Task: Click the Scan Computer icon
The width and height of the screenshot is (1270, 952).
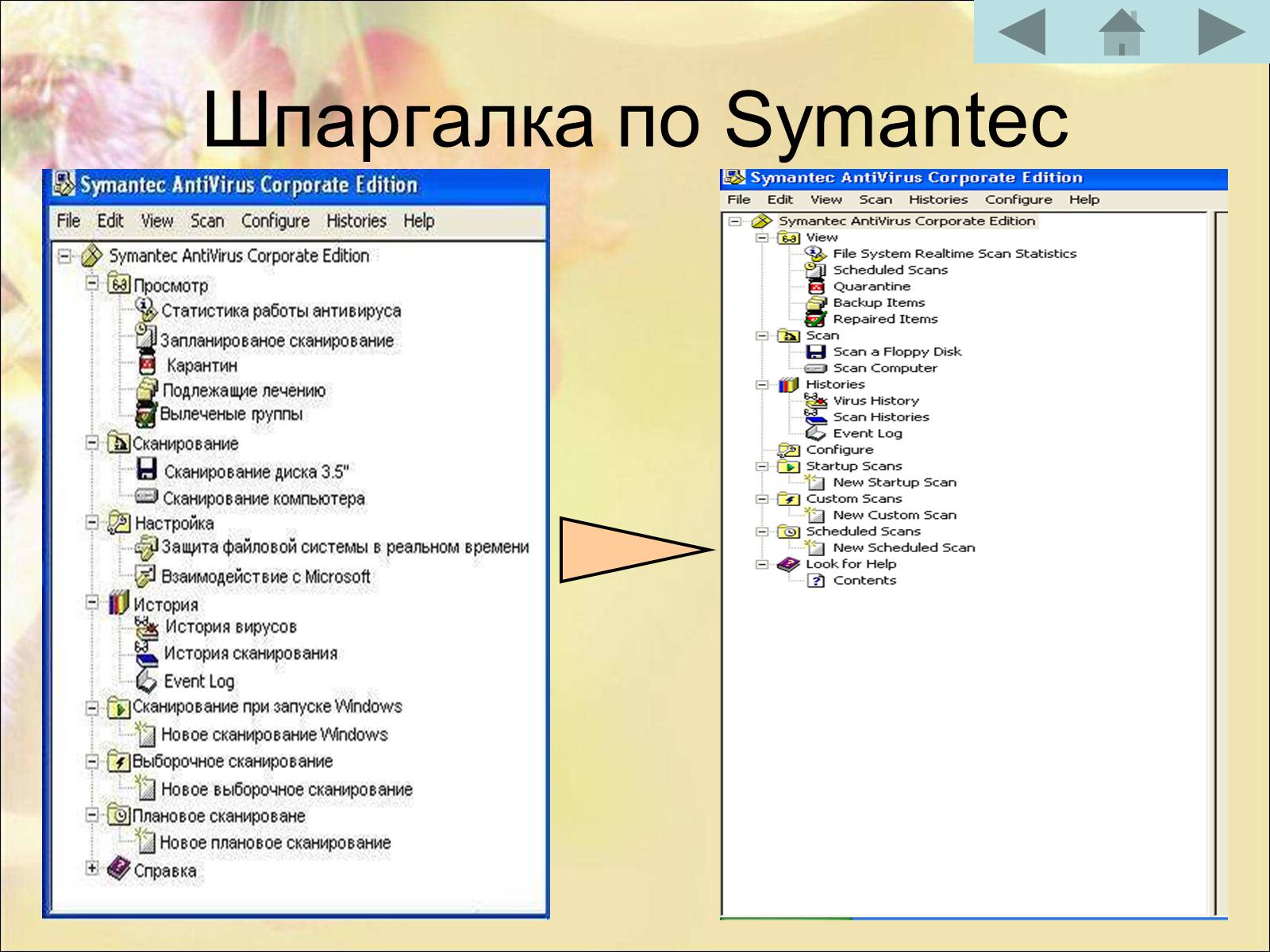Action: pyautogui.click(x=816, y=368)
